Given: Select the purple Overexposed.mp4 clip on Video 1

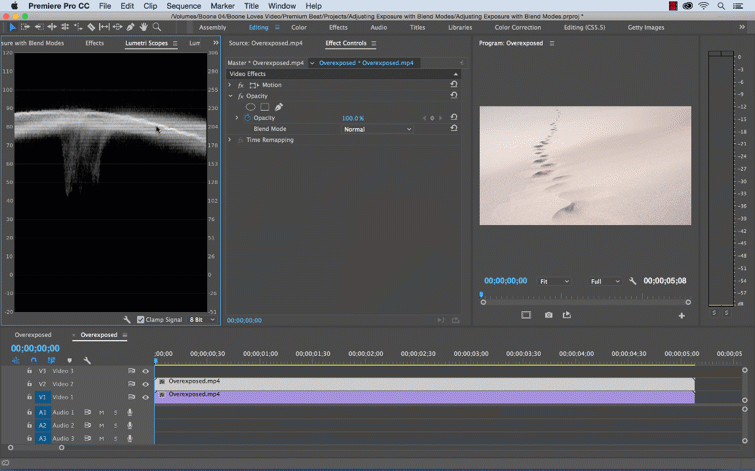Looking at the screenshot, I should (x=425, y=397).
